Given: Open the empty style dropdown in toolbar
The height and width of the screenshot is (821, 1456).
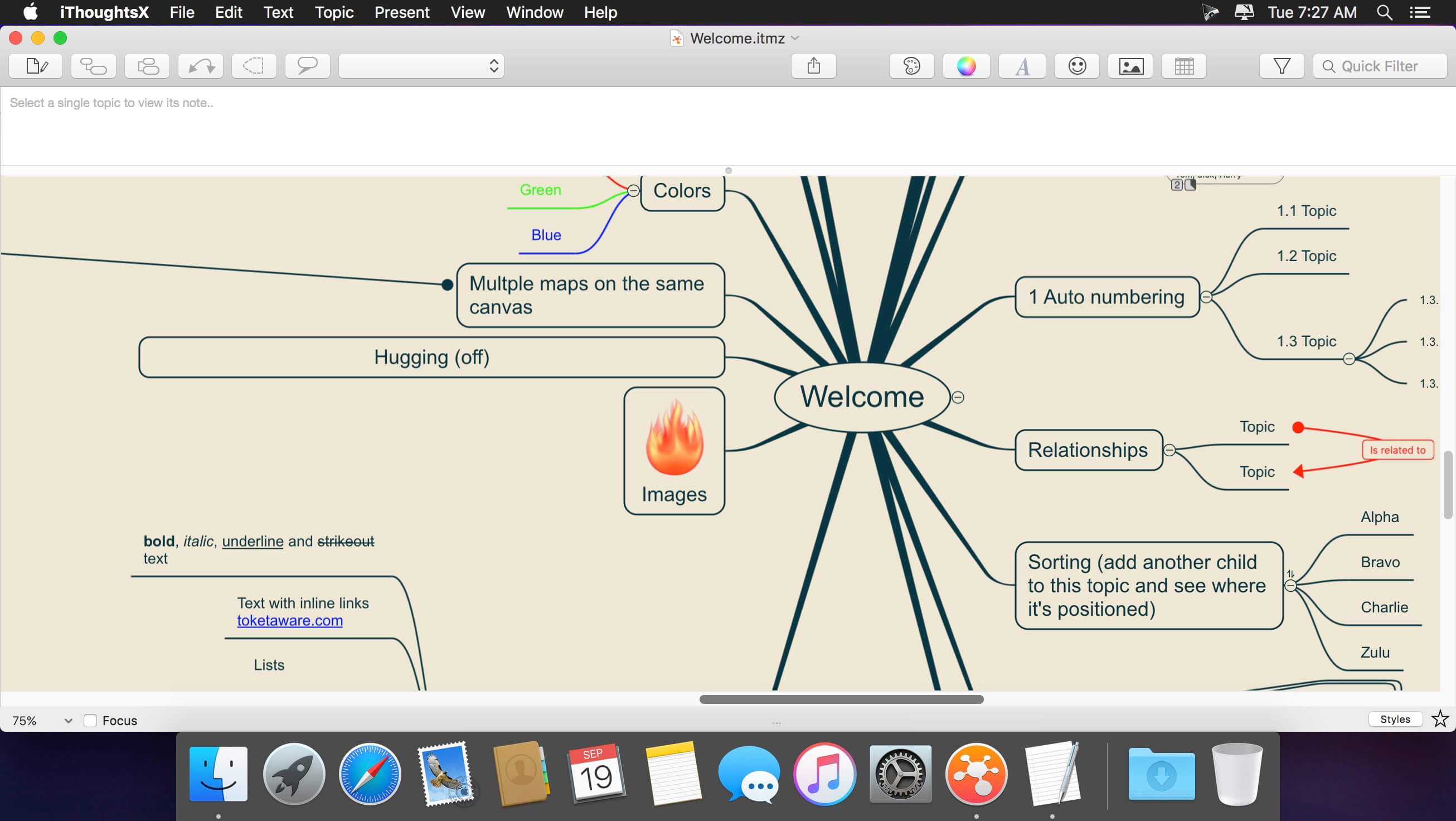Looking at the screenshot, I should pos(421,66).
